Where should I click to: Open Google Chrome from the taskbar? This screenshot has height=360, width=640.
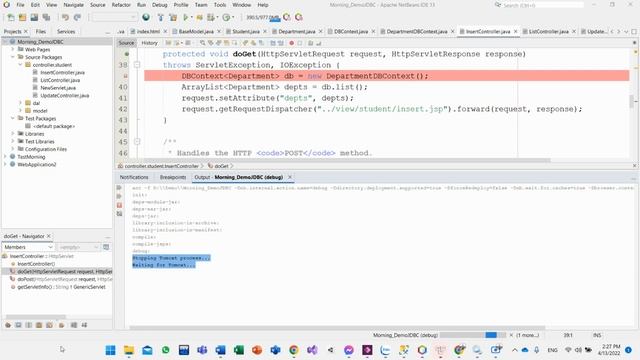click(293, 350)
